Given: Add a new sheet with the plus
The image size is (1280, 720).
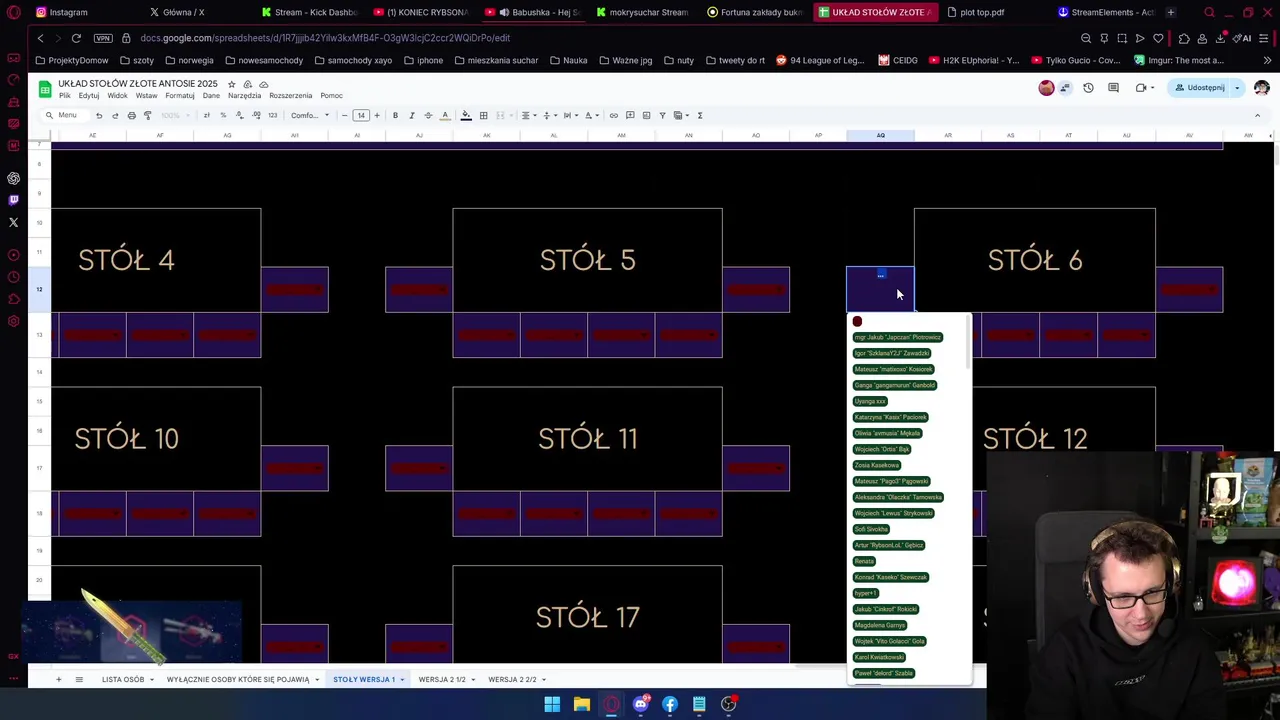Looking at the screenshot, I should click(58, 679).
